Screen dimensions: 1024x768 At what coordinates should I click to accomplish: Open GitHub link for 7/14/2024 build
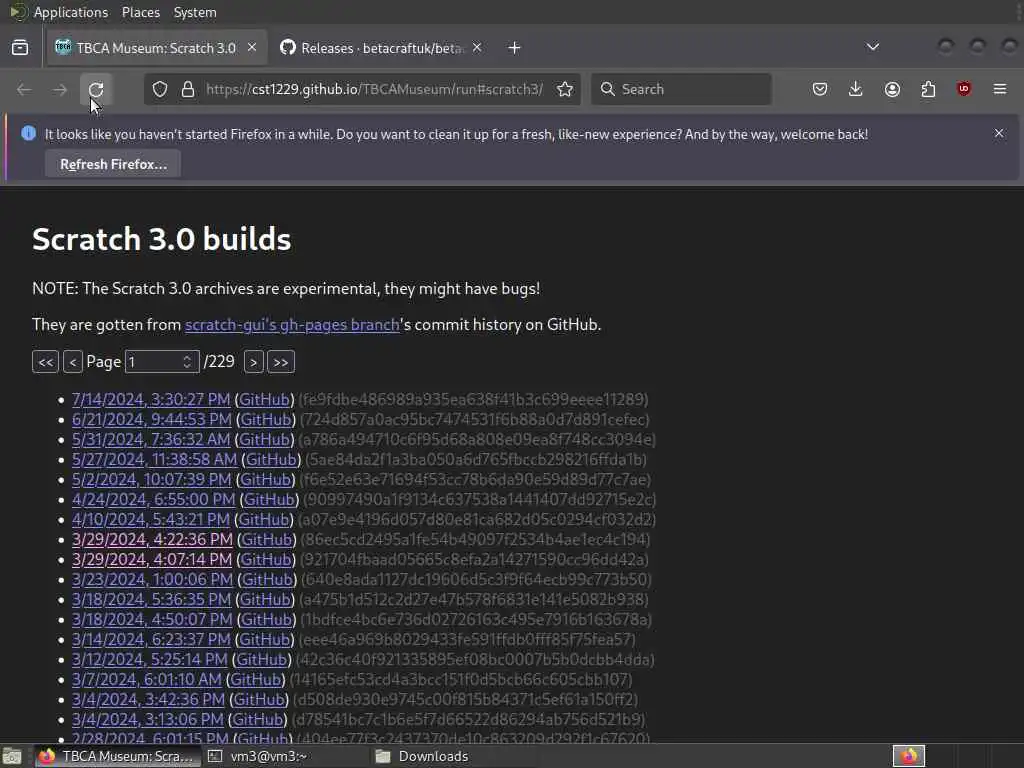tap(264, 399)
